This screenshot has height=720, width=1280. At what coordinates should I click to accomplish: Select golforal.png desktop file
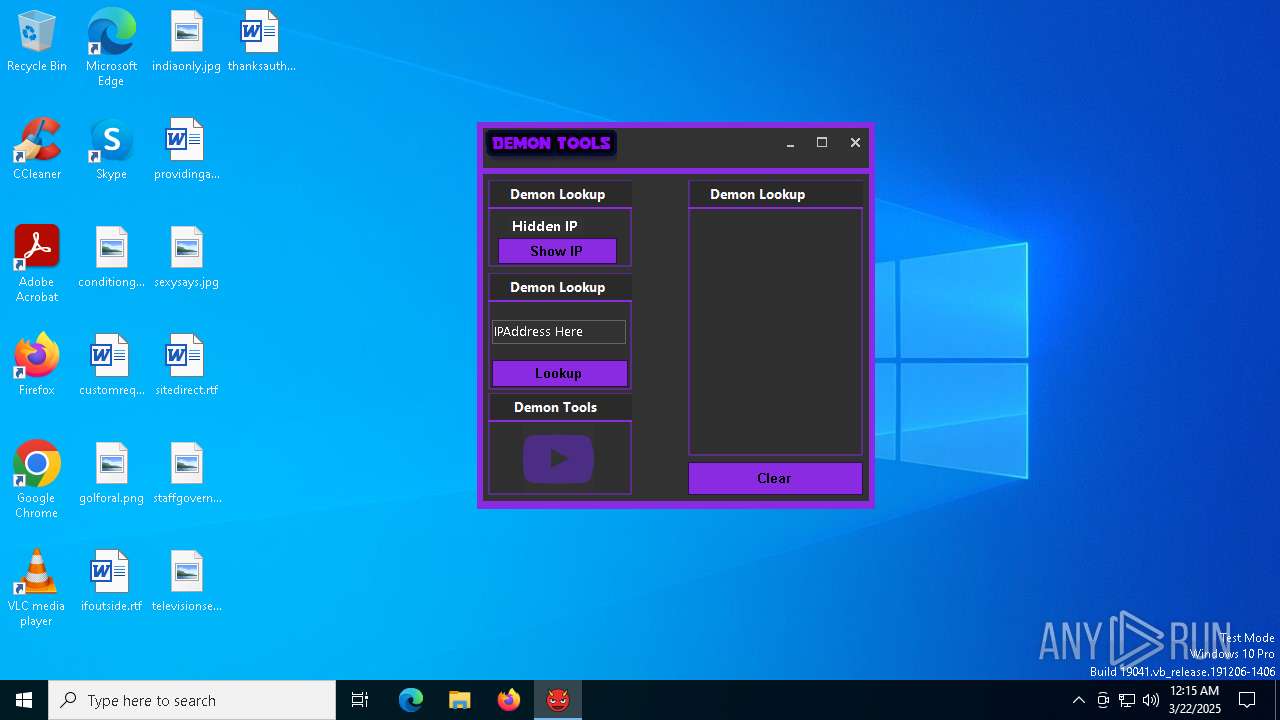111,474
